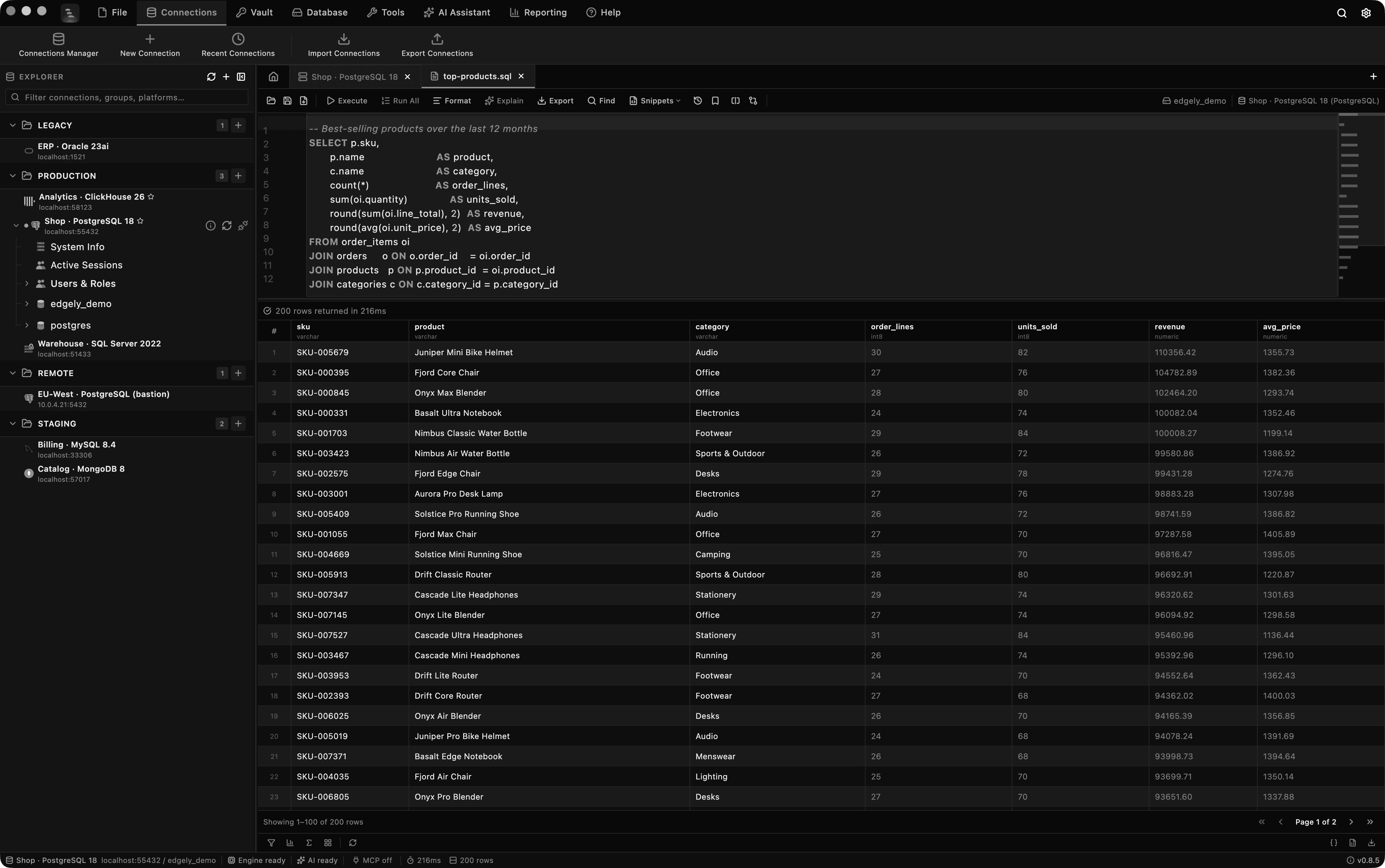Open the settings gear icon
1385x868 pixels.
pos(1366,13)
